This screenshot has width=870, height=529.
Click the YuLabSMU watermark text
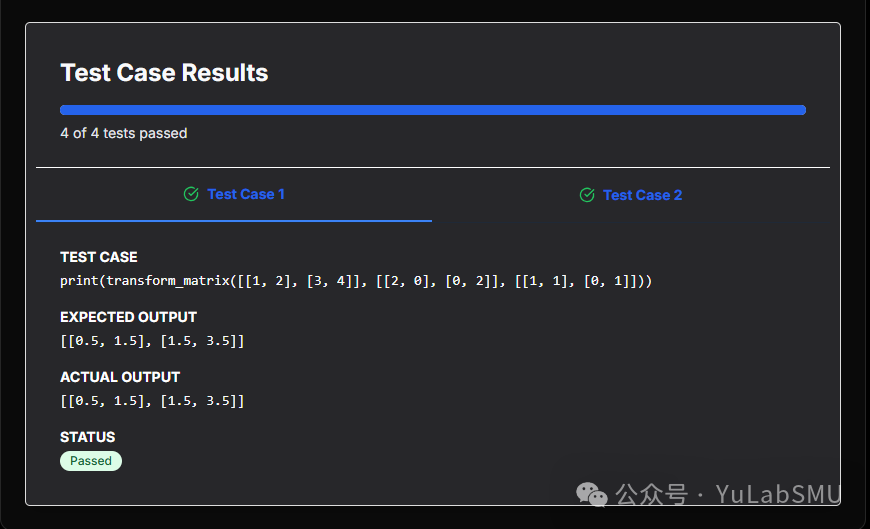coord(778,493)
